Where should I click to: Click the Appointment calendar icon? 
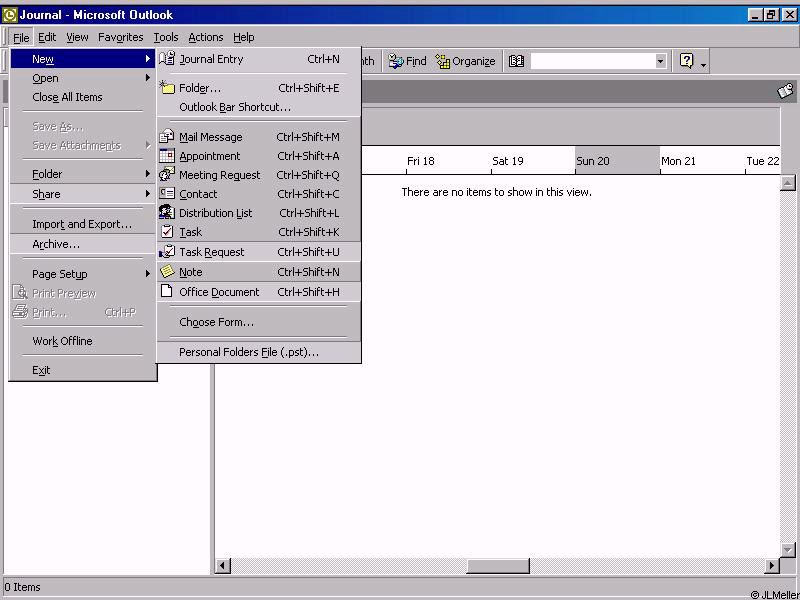[168, 156]
